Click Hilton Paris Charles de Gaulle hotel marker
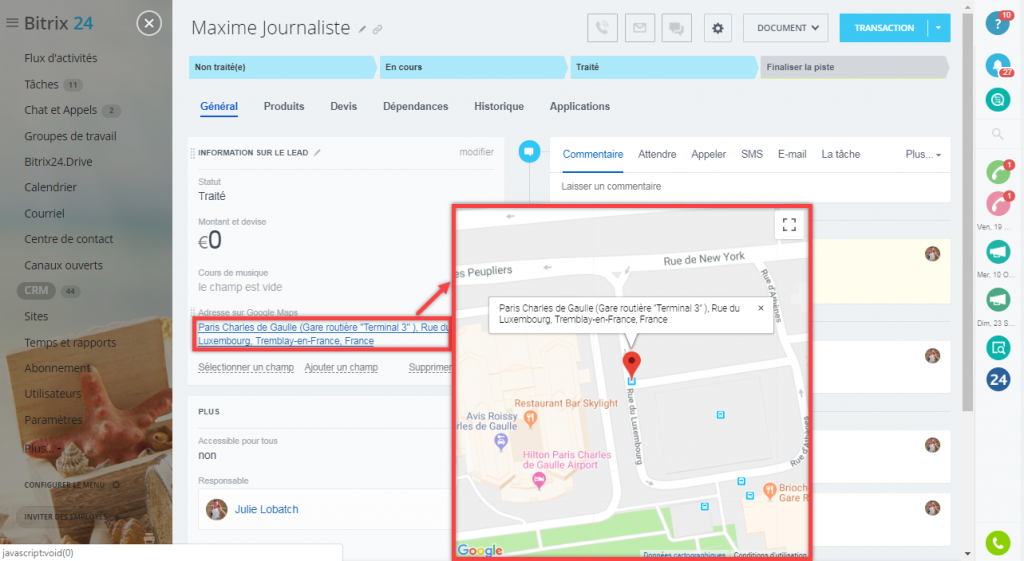This screenshot has height=561, width=1024. click(x=539, y=481)
